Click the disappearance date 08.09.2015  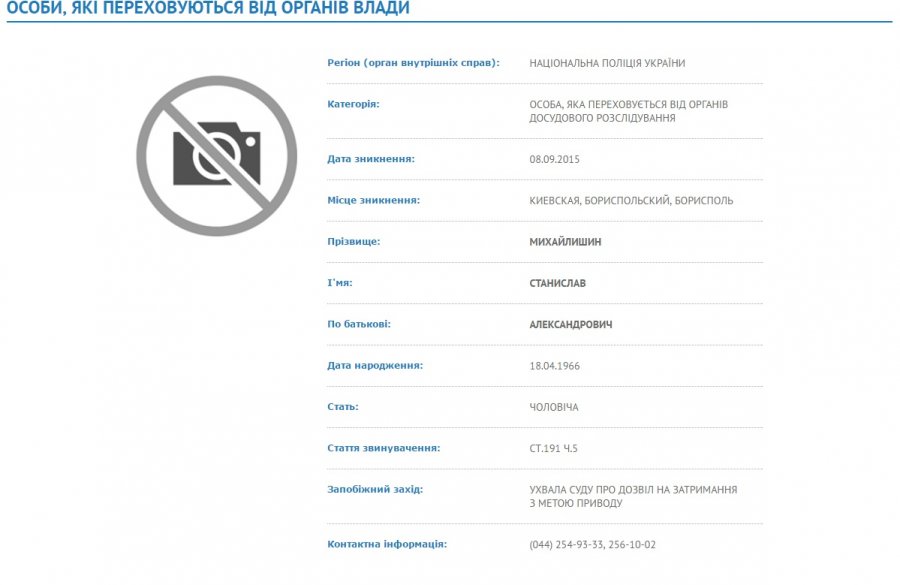pyautogui.click(x=554, y=159)
